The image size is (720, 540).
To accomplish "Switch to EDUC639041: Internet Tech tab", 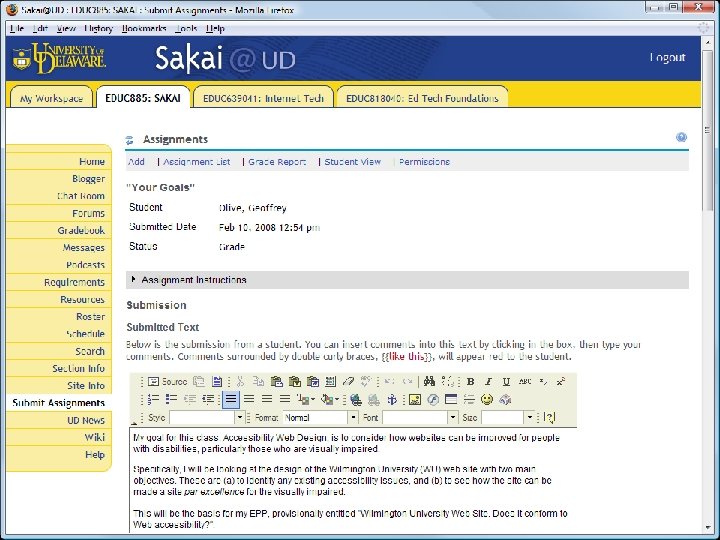I will point(263,98).
